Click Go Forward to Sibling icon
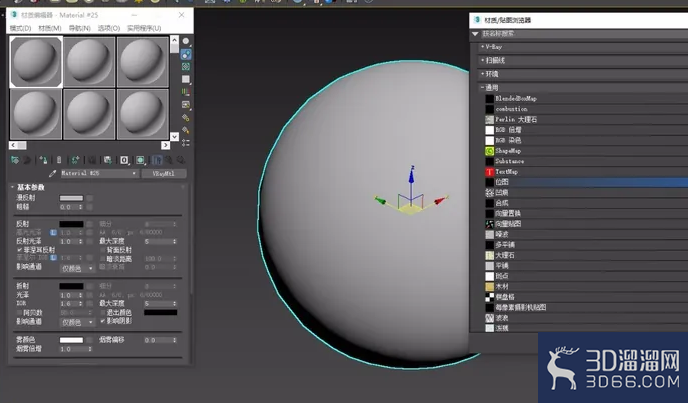This screenshot has height=403, width=688. coord(180,160)
